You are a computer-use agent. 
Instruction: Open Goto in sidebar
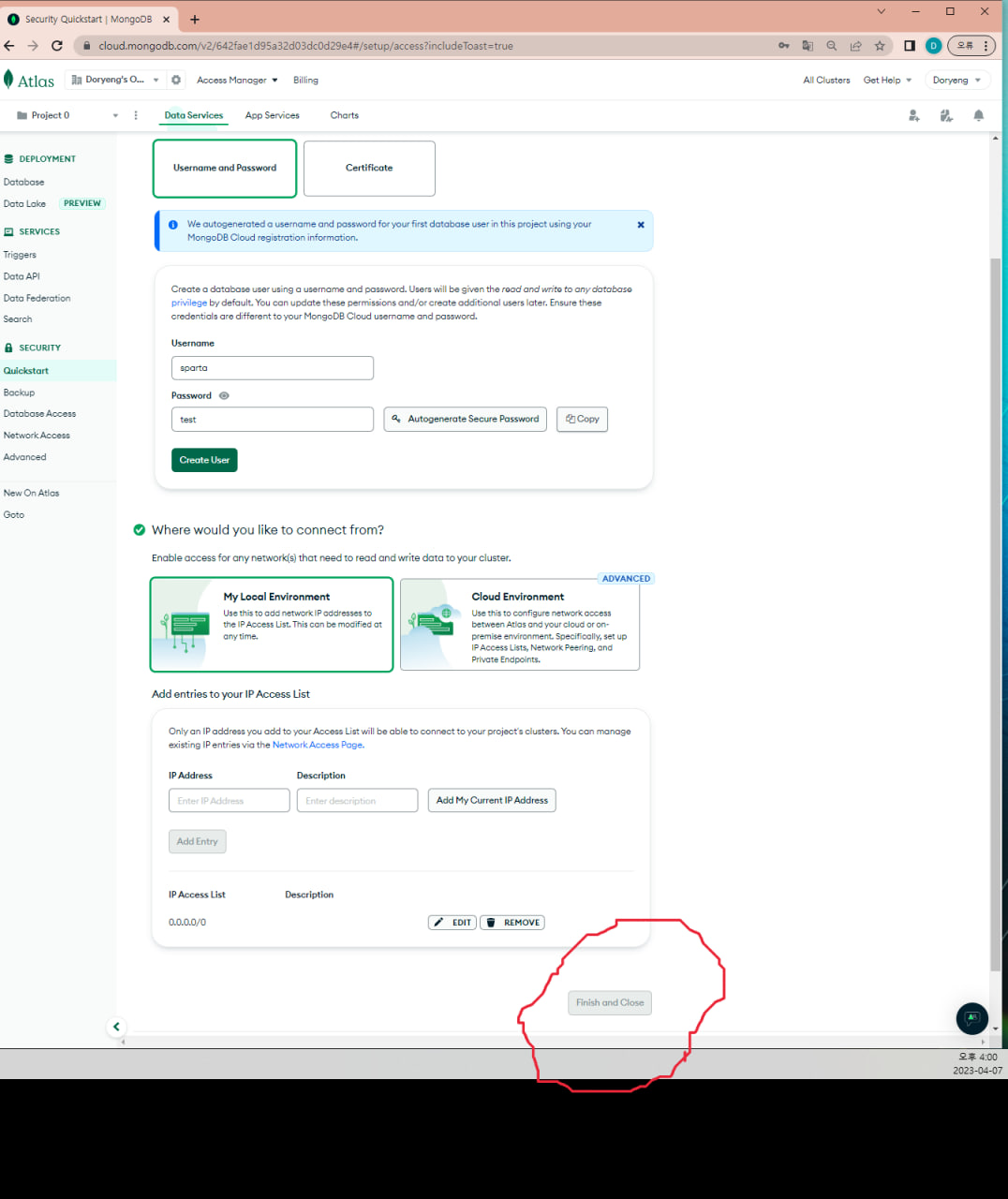[14, 514]
